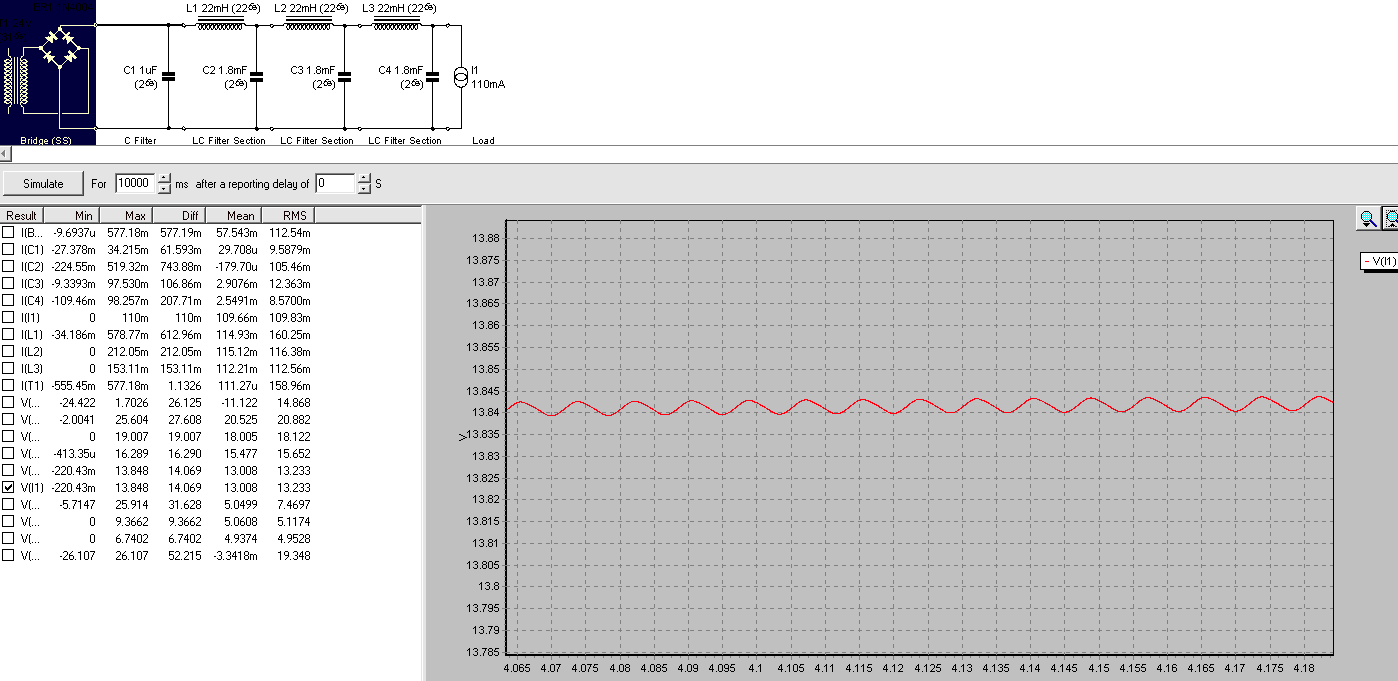Decrease reporting delay with down arrow
This screenshot has height=681, width=1398.
pyautogui.click(x=363, y=189)
